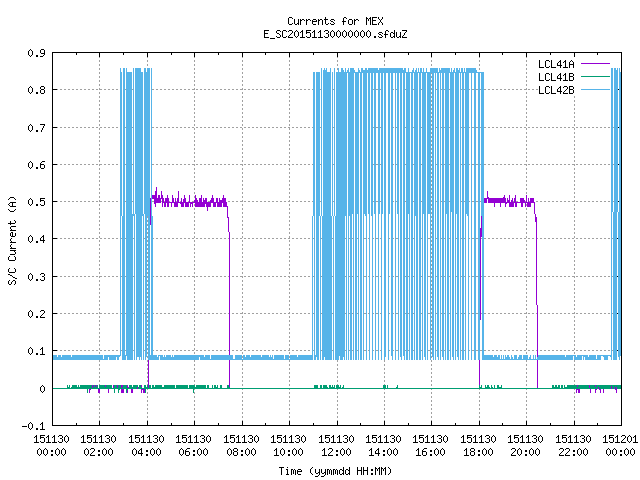Click the 151130 16:00 x-axis label
This screenshot has width=640, height=480.
pos(430,446)
